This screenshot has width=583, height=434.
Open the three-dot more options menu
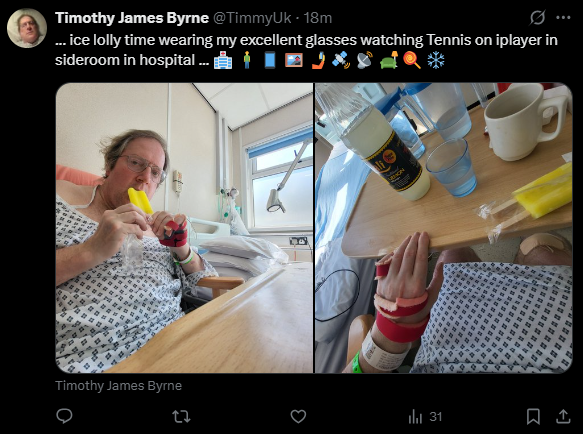click(563, 17)
